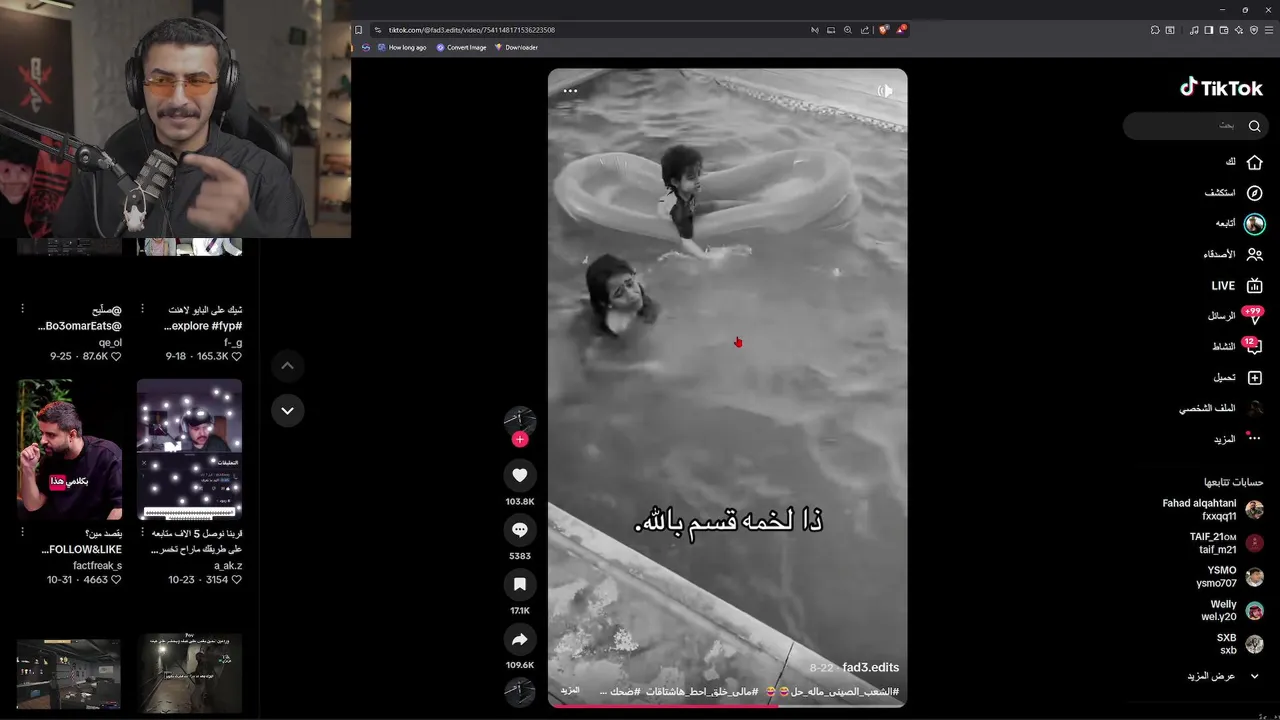Image resolution: width=1280 pixels, height=720 pixels.
Task: Open Messages with the 99+ badge
Action: coord(1235,316)
